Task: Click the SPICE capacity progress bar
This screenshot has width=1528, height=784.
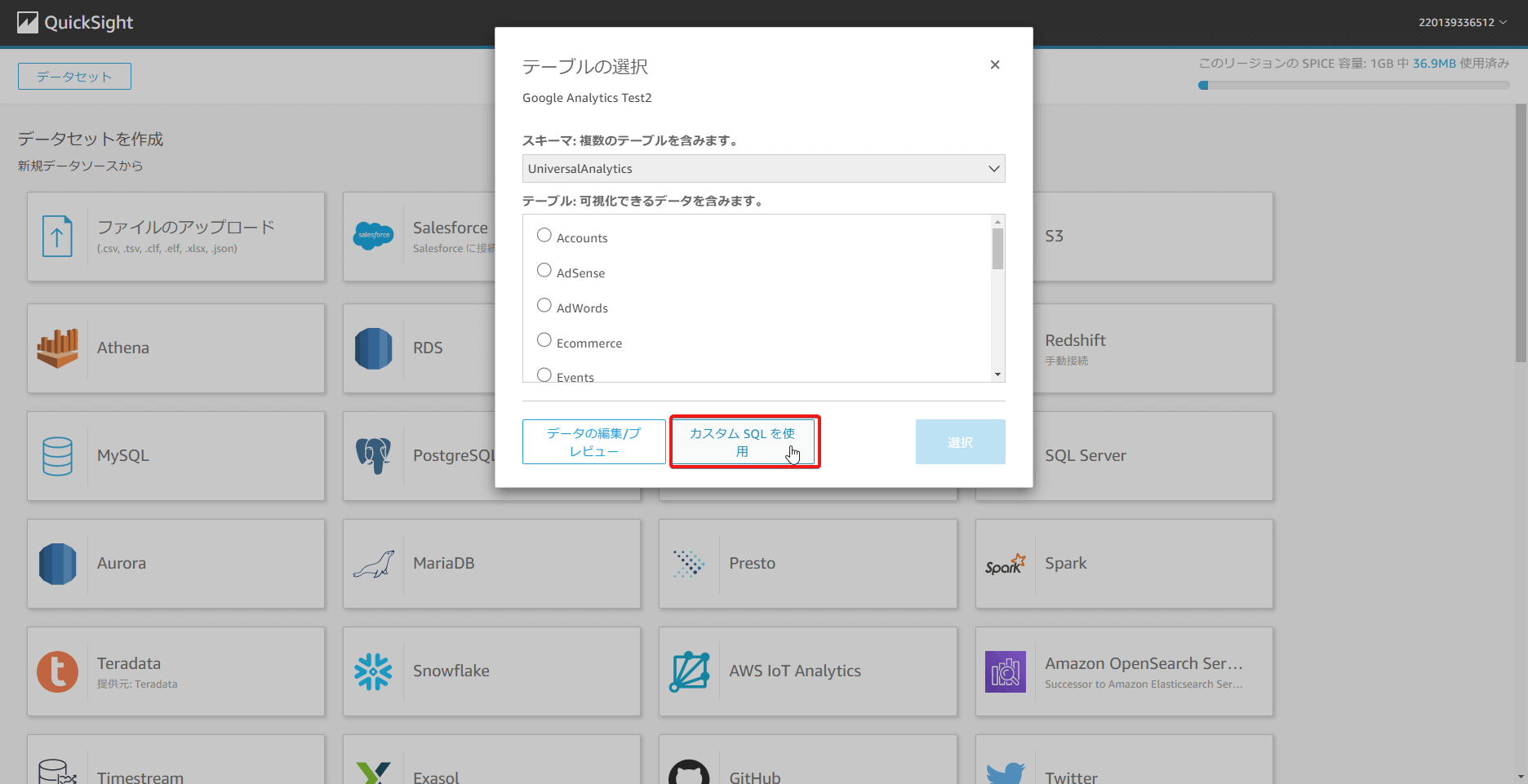Action: coord(1354,86)
